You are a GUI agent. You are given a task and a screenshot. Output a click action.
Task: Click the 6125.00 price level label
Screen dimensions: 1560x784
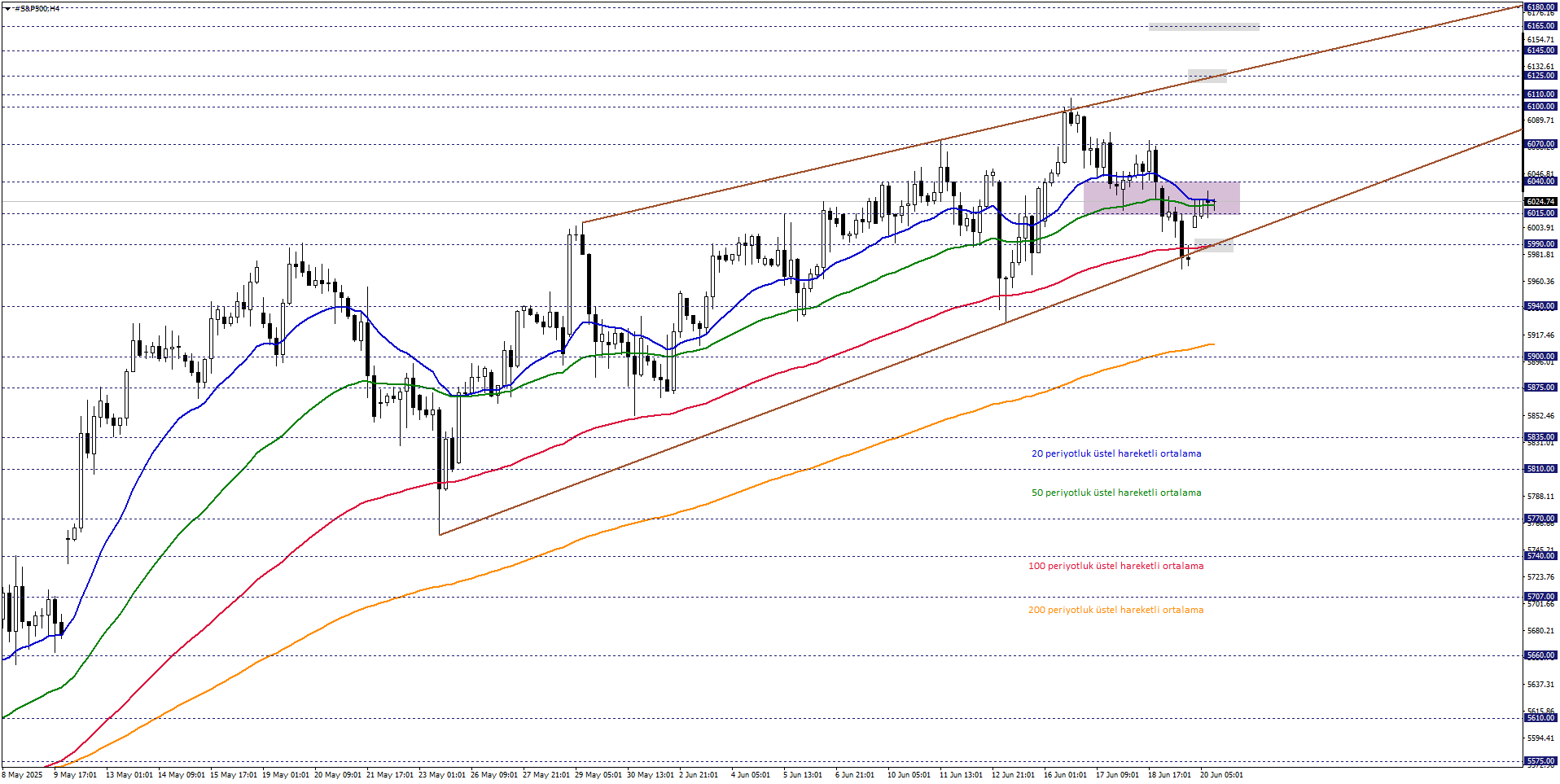(1540, 76)
